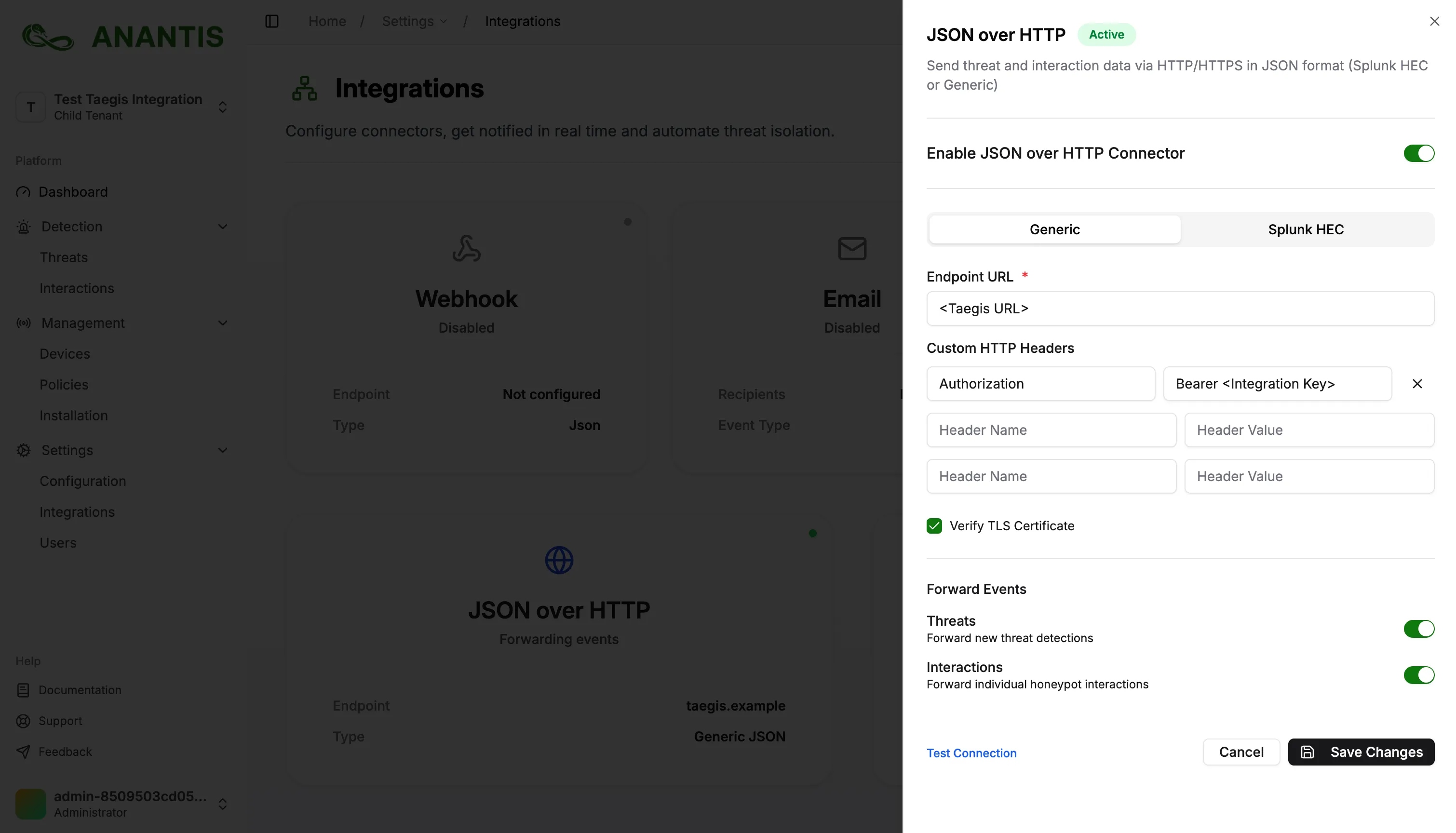Open Documentation from the Help section
This screenshot has height=833, width=1456.
(x=80, y=690)
